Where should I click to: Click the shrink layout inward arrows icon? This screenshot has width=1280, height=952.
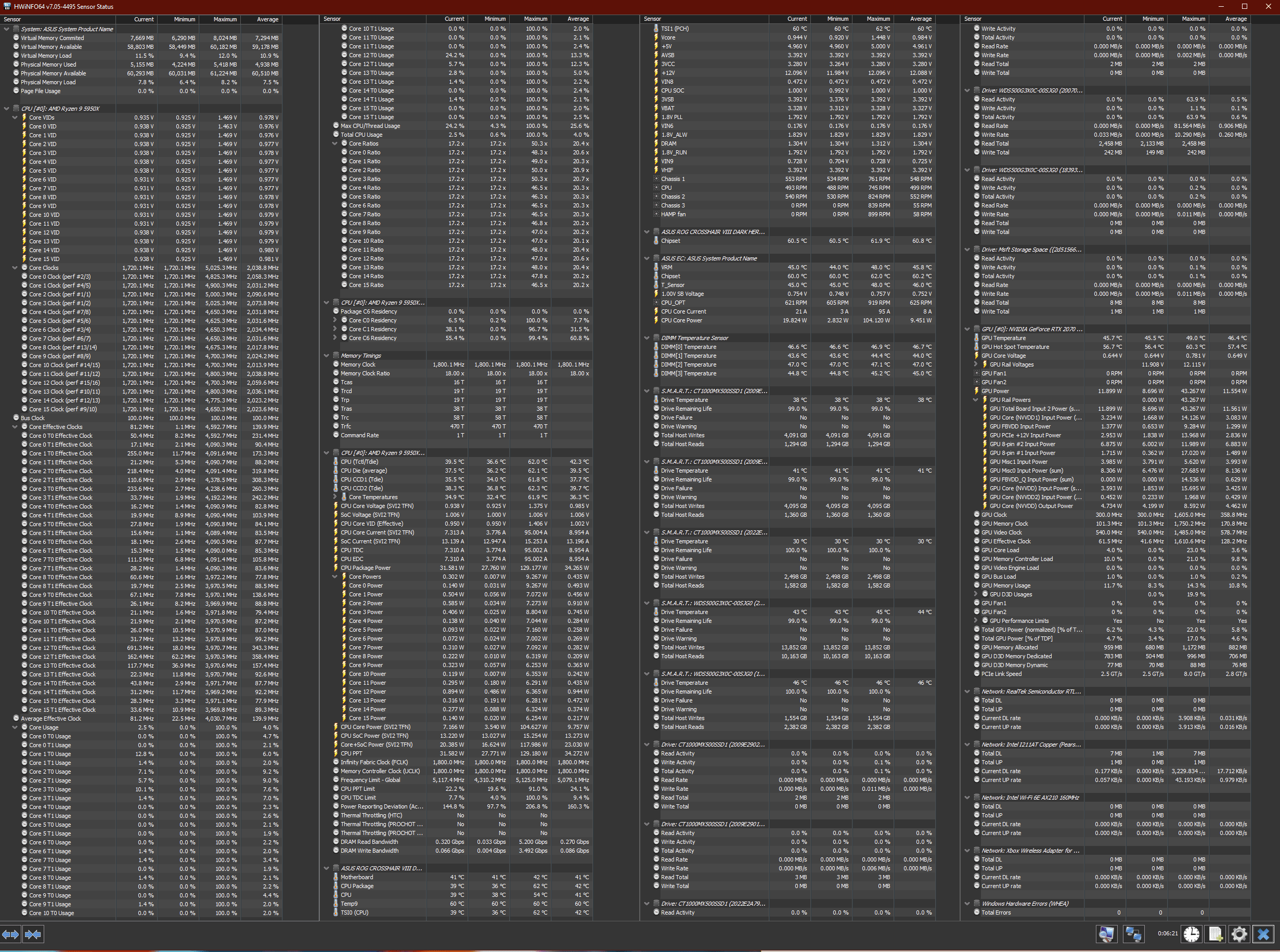[x=33, y=934]
